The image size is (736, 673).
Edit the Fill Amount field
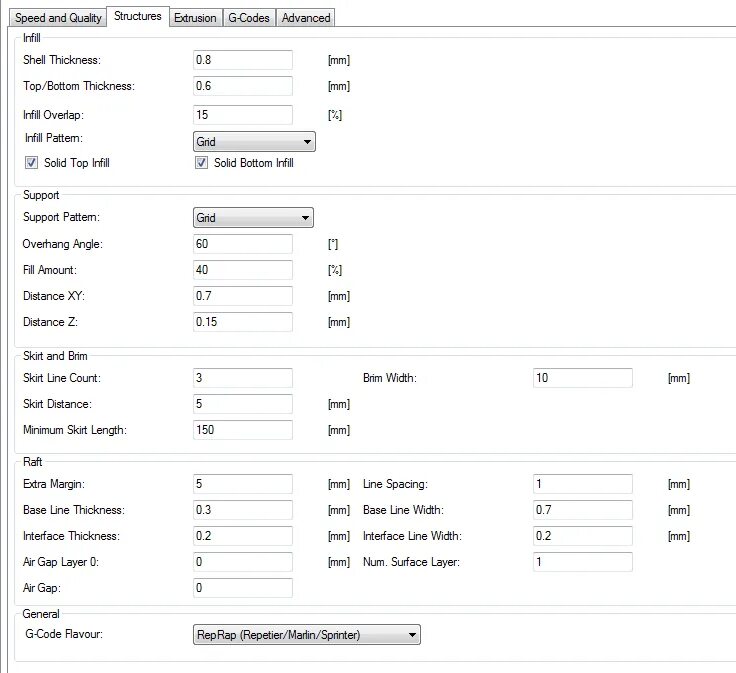point(243,270)
